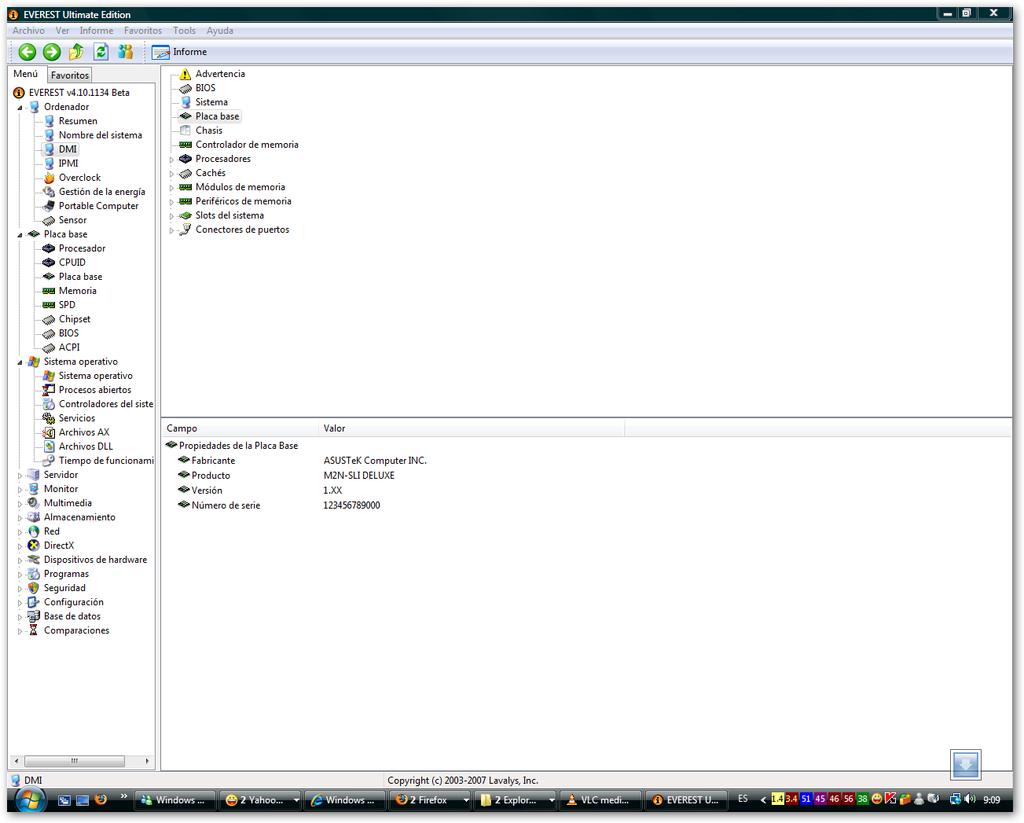This screenshot has height=823, width=1024.
Task: Collapse the Sistema operativo tree group
Action: click(20, 362)
